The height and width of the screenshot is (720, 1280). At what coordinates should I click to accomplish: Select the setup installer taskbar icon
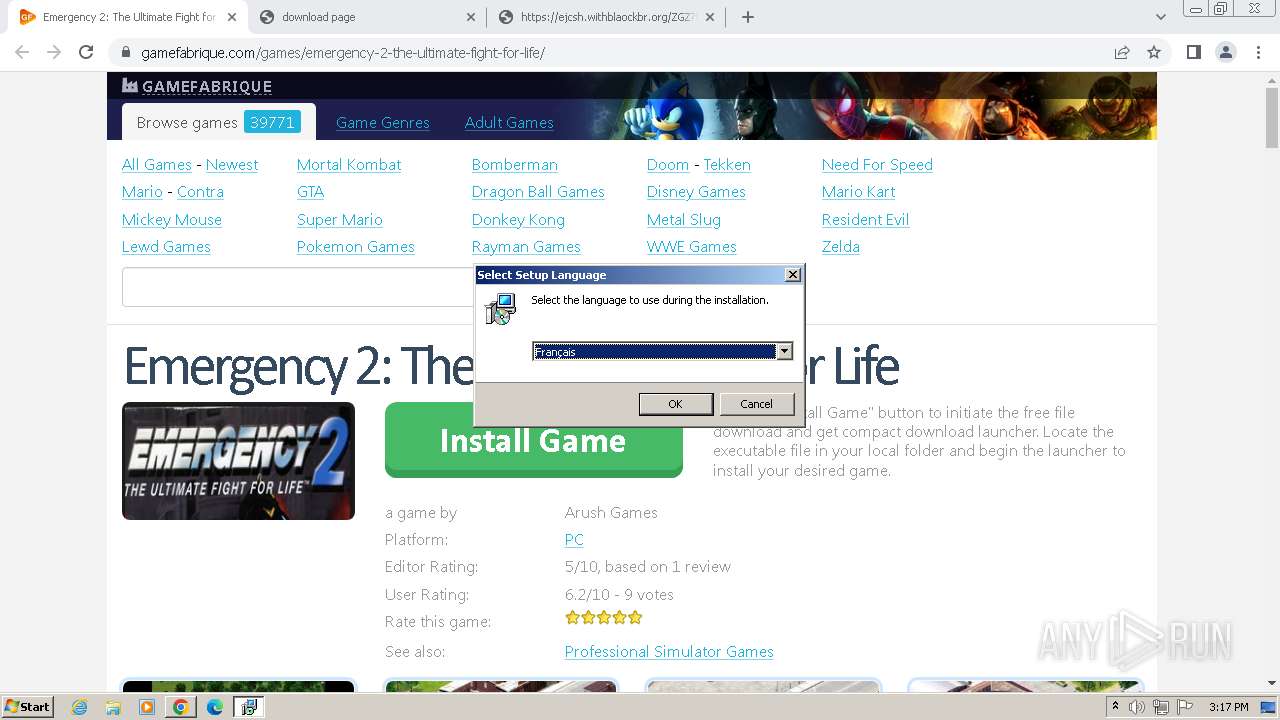tap(249, 707)
